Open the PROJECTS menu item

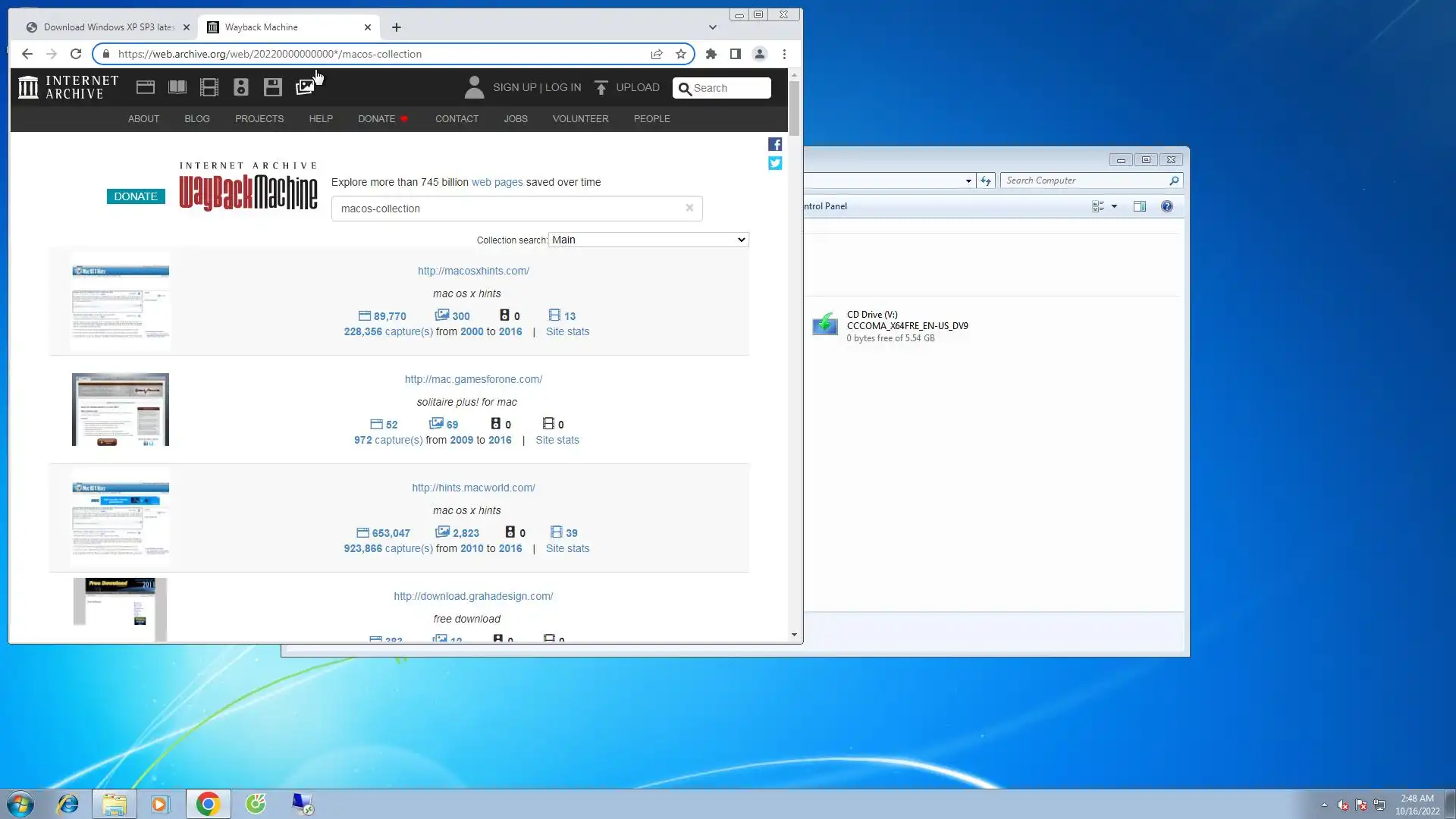(259, 119)
